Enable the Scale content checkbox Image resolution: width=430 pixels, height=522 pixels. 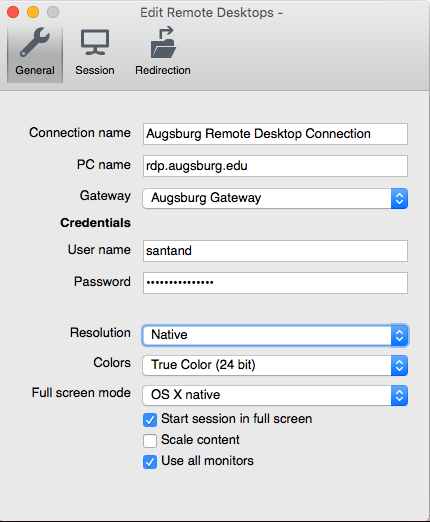(x=150, y=441)
